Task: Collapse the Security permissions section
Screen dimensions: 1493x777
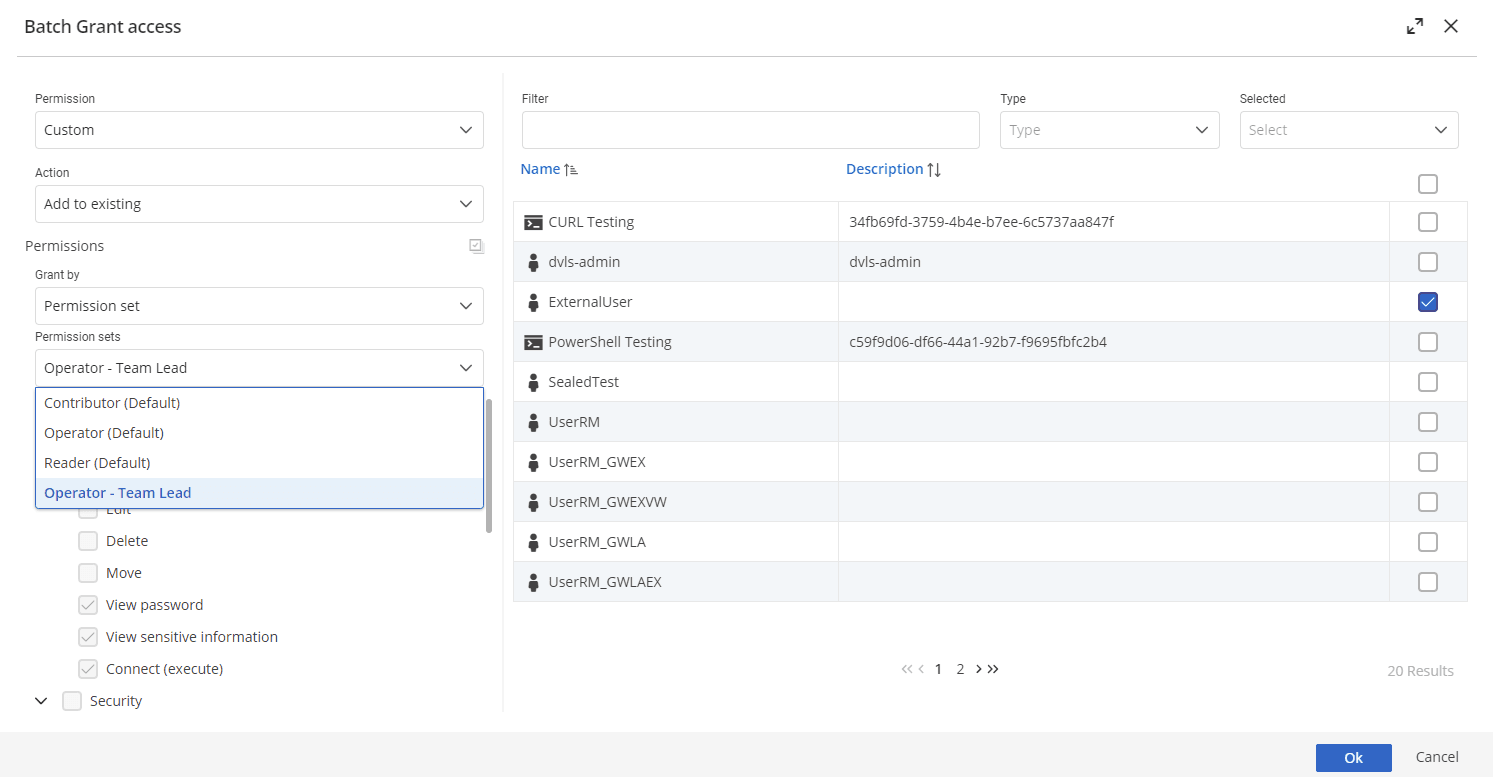Action: pos(41,700)
